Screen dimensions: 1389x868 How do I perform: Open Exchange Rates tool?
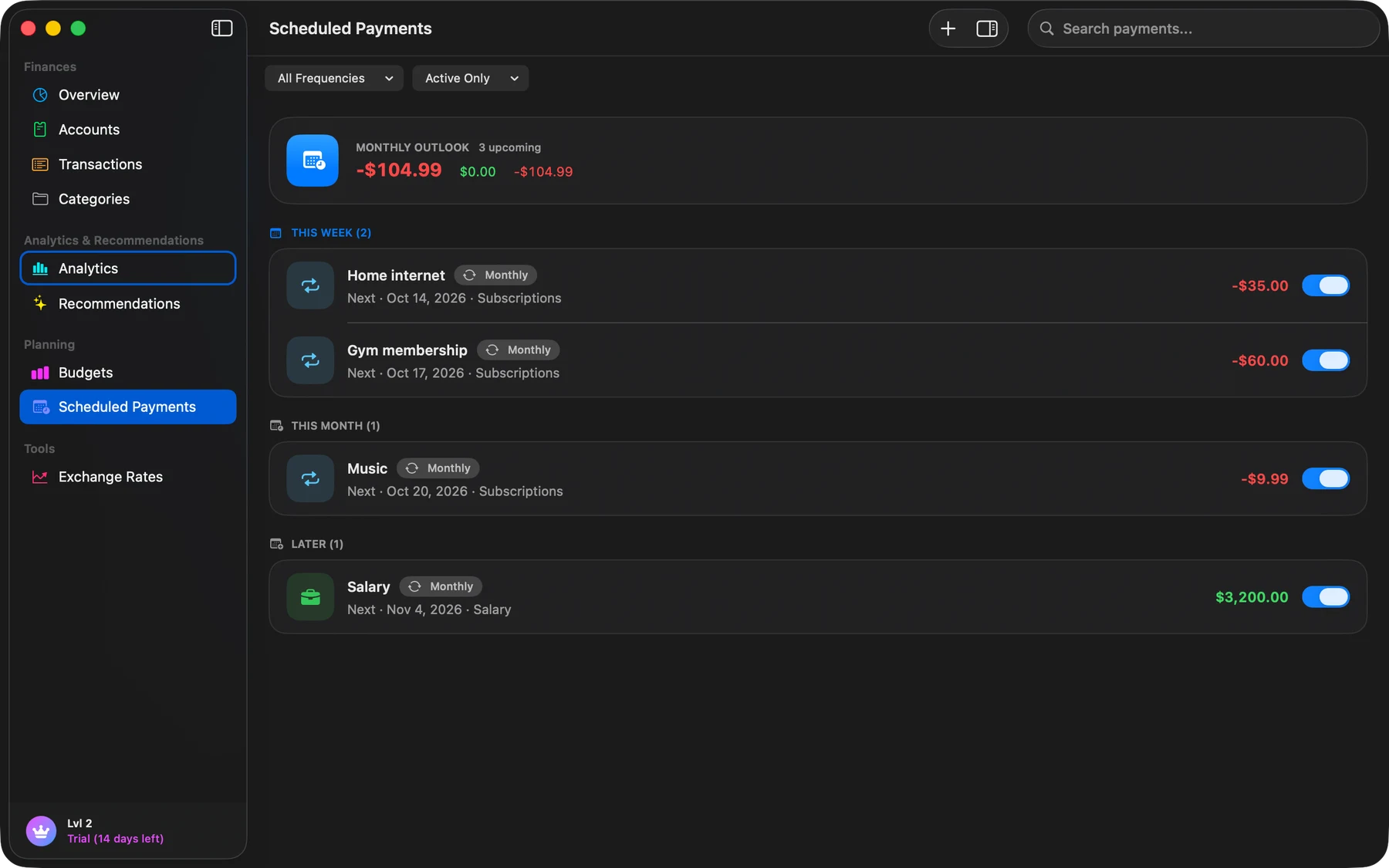click(x=128, y=477)
